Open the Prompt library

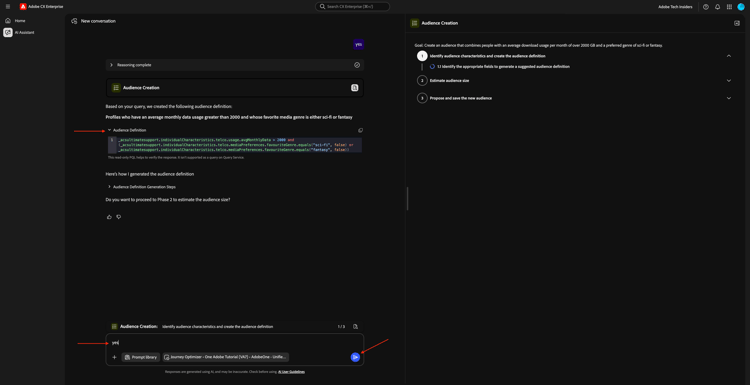(x=141, y=357)
